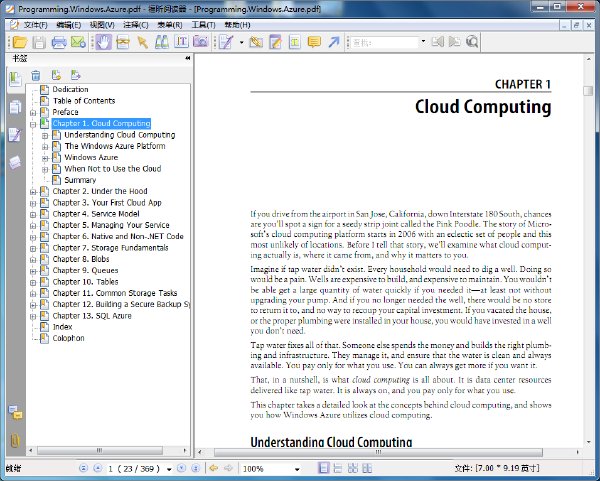Expand The Windows Azure Platform bookmark
Screen dimensions: 600x481
[45, 147]
